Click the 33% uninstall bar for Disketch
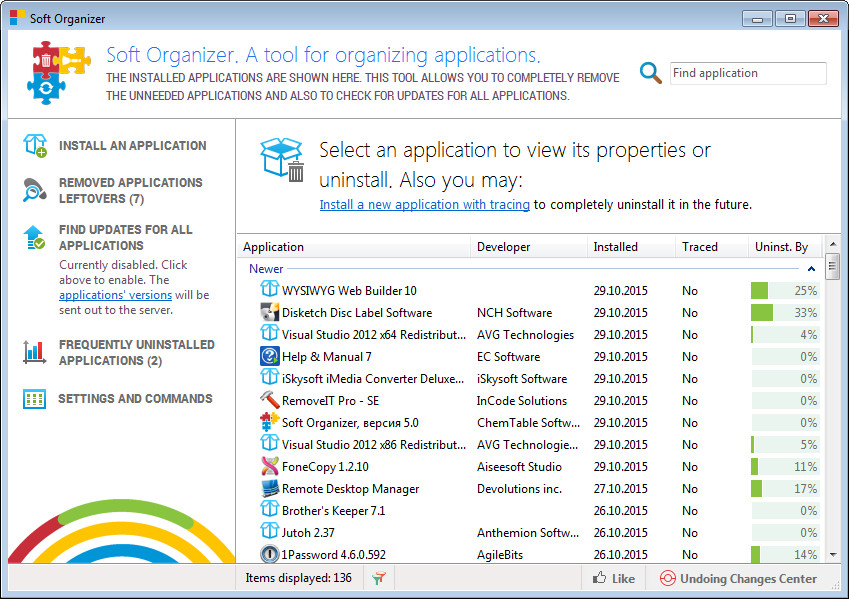Screen dimensions: 849x599 pos(785,312)
